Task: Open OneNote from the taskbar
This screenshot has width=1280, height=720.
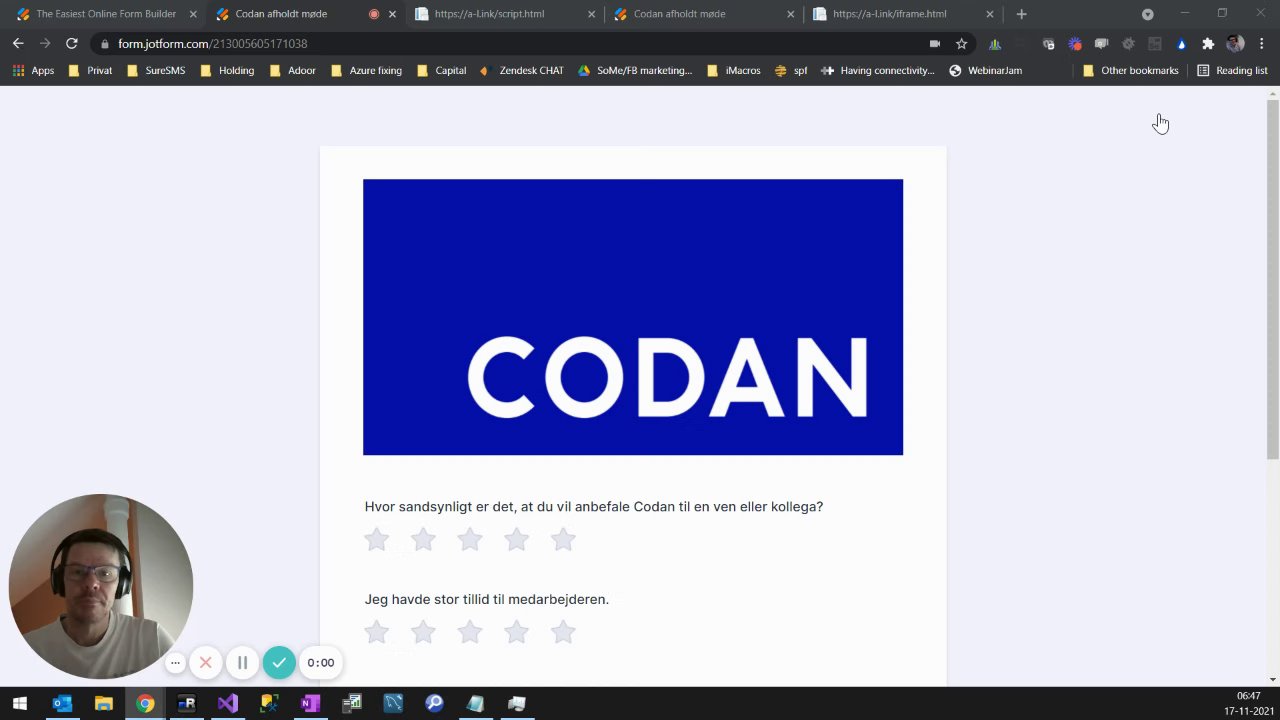Action: tap(310, 703)
